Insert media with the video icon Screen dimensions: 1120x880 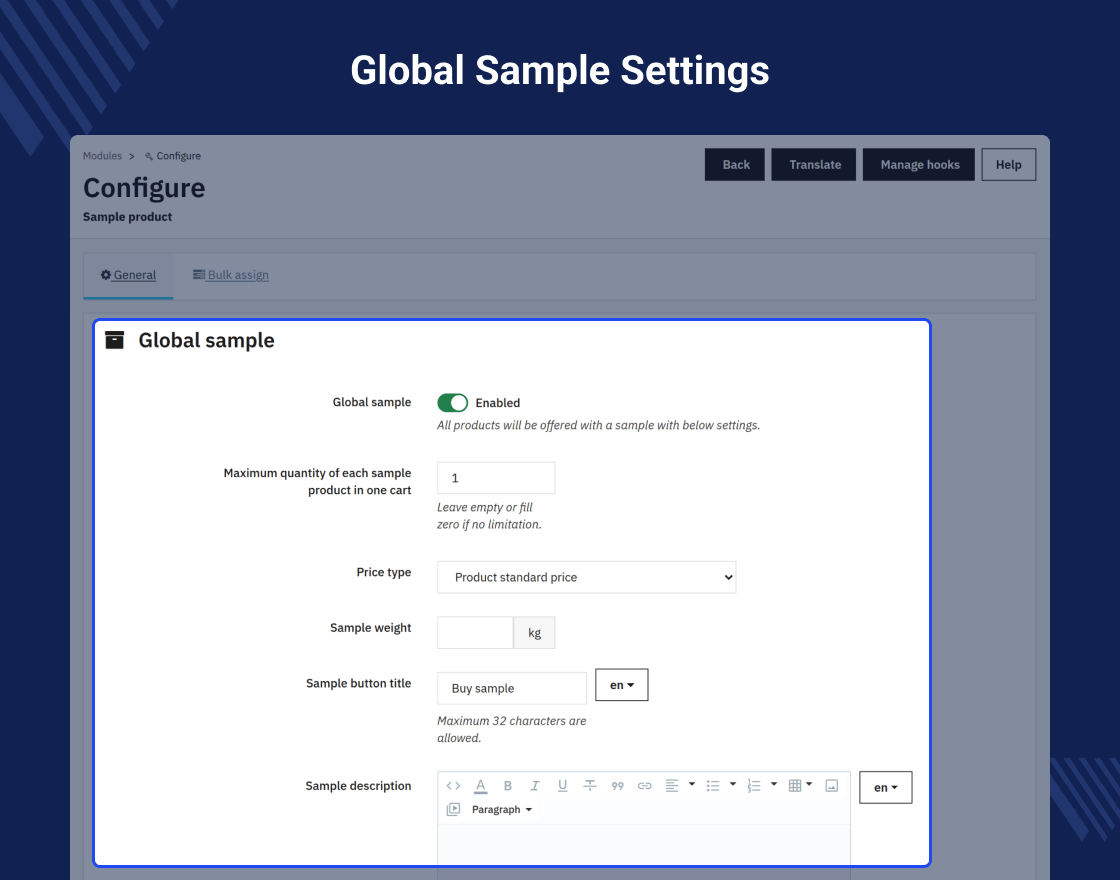click(x=453, y=809)
